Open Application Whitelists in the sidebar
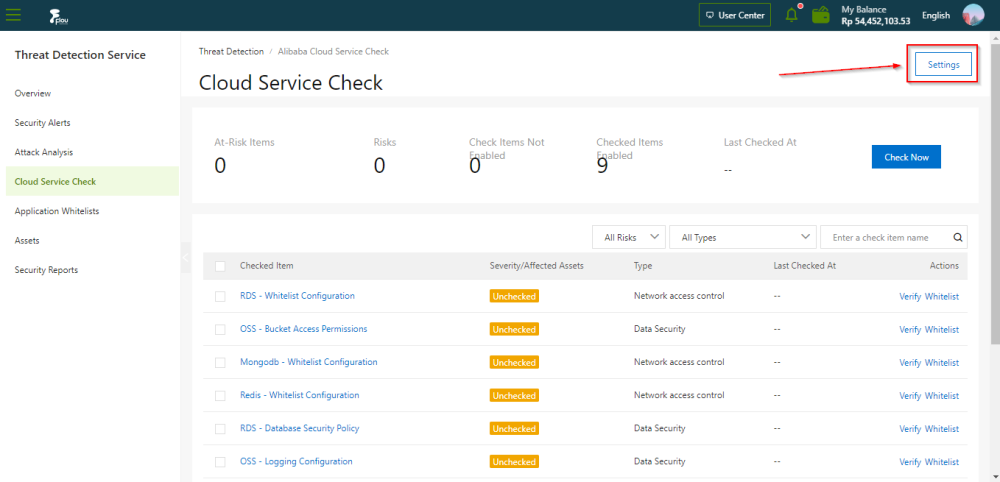Viewport: 1000px width, 482px height. (x=92, y=211)
